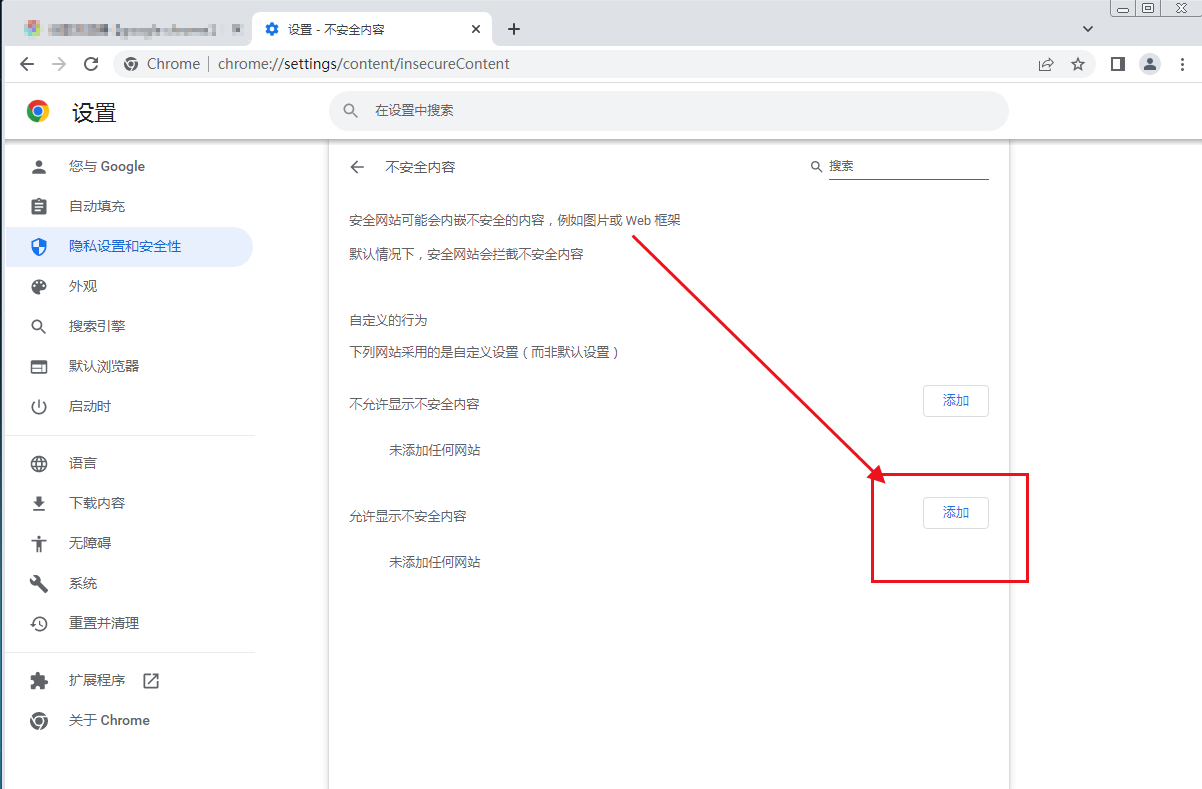Click 未添加任何网站 under 允许显示不安全内容
This screenshot has width=1202, height=789.
[435, 562]
